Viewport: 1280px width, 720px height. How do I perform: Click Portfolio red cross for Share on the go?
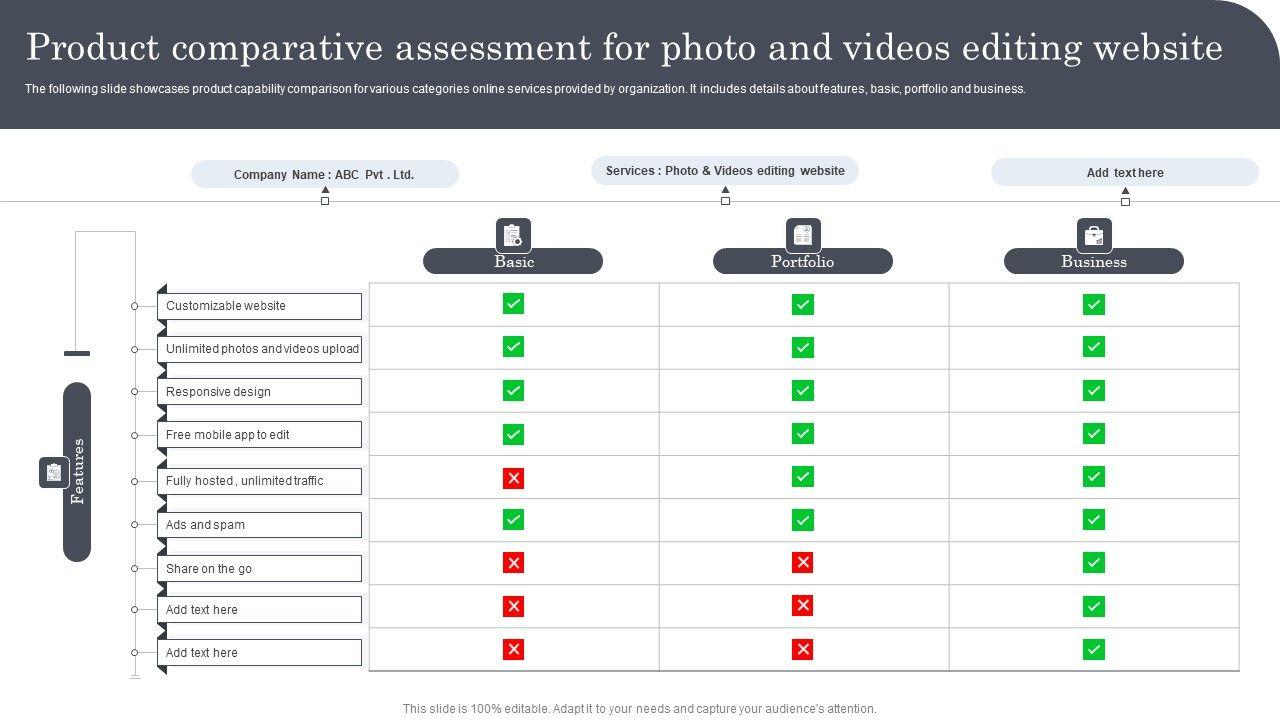click(x=802, y=562)
